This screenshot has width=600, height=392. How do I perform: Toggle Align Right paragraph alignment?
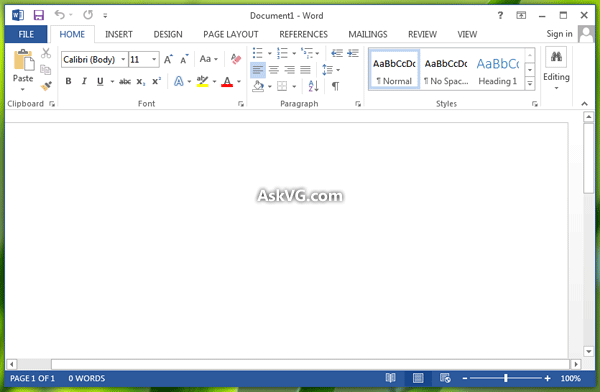pos(290,70)
